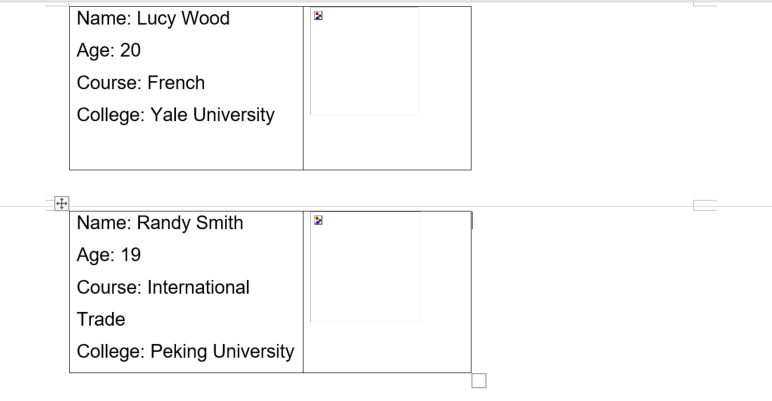Place cursor in 'Name: Randy Smith' text
This screenshot has height=401, width=772.
(x=160, y=223)
